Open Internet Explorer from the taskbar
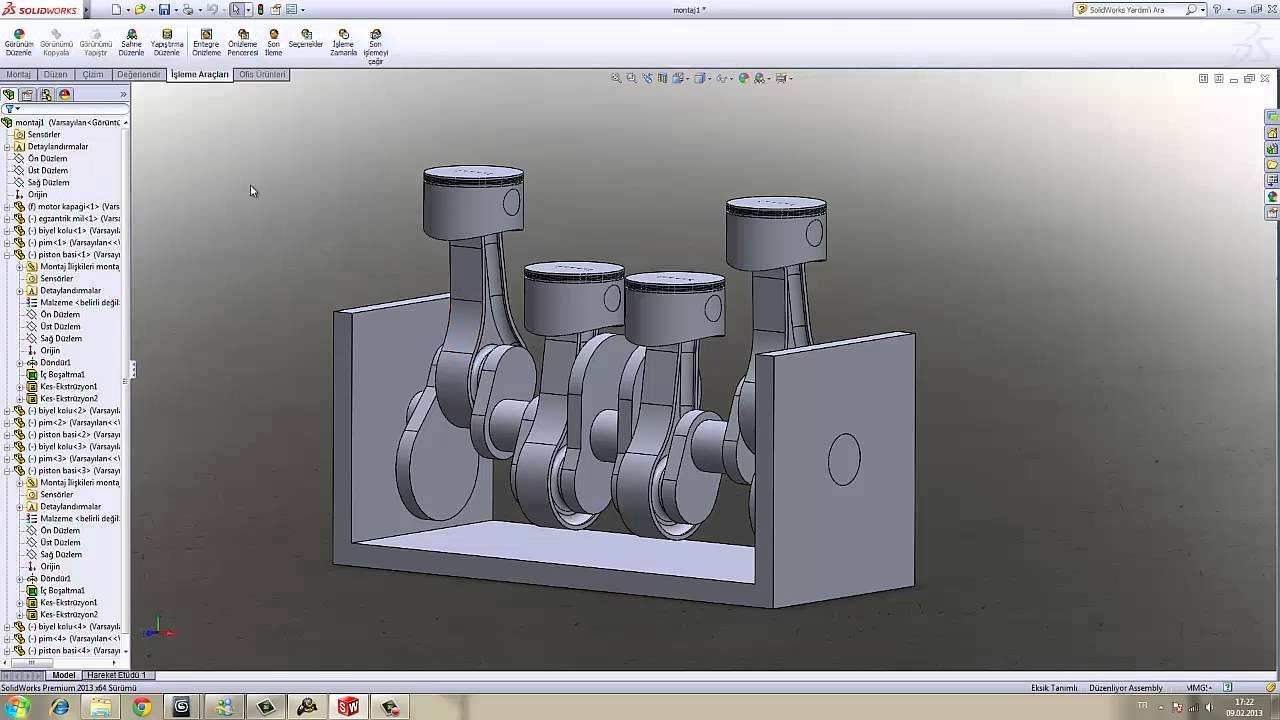The width and height of the screenshot is (1280, 720). (60, 707)
